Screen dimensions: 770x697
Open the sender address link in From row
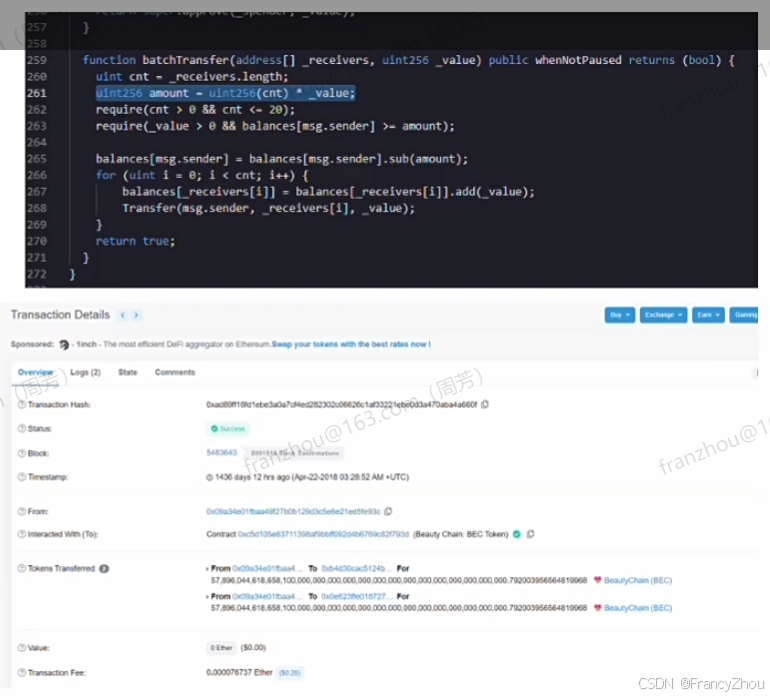pos(293,511)
